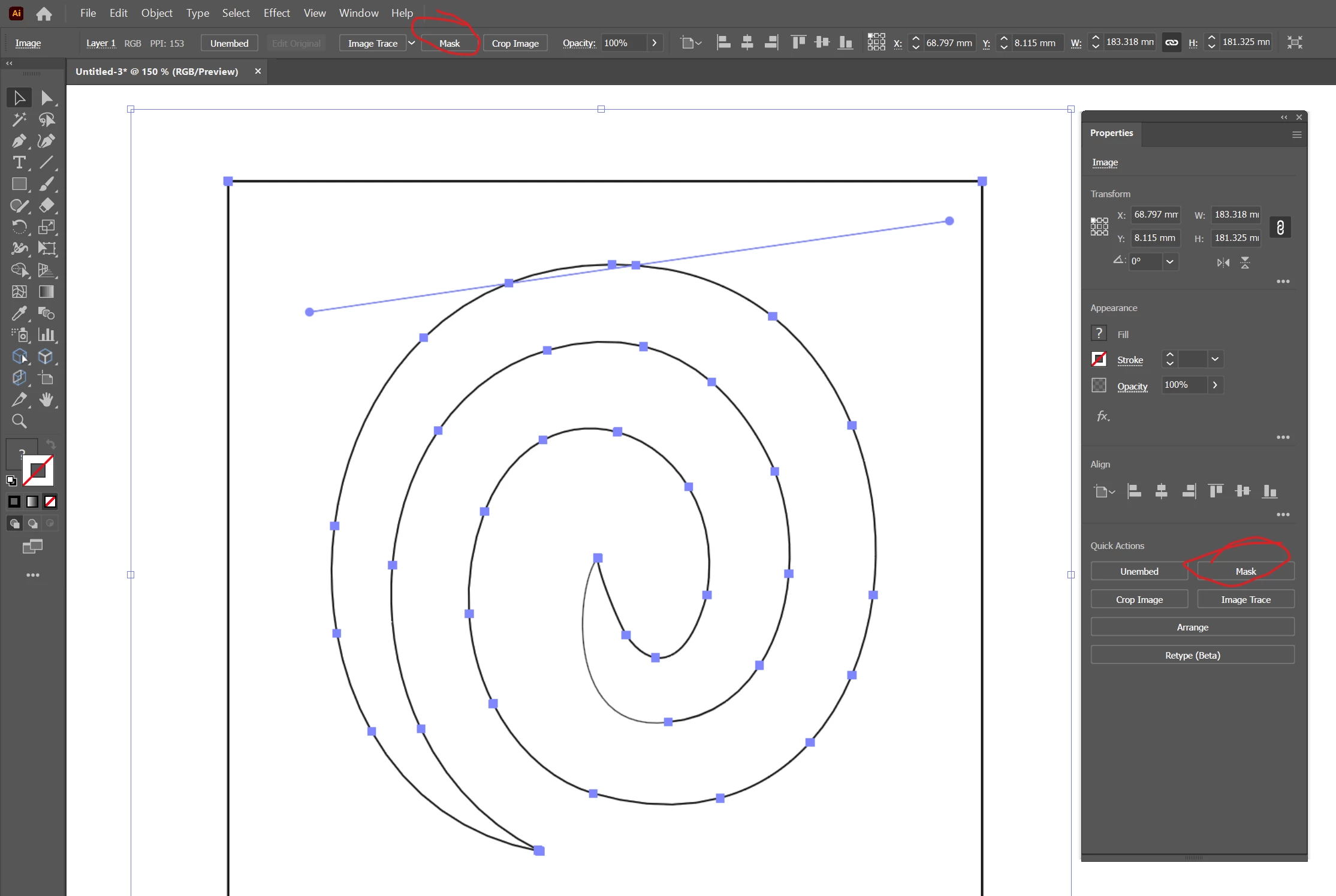Image resolution: width=1336 pixels, height=896 pixels.
Task: Click Mask button in Quick Actions
Action: 1245,571
